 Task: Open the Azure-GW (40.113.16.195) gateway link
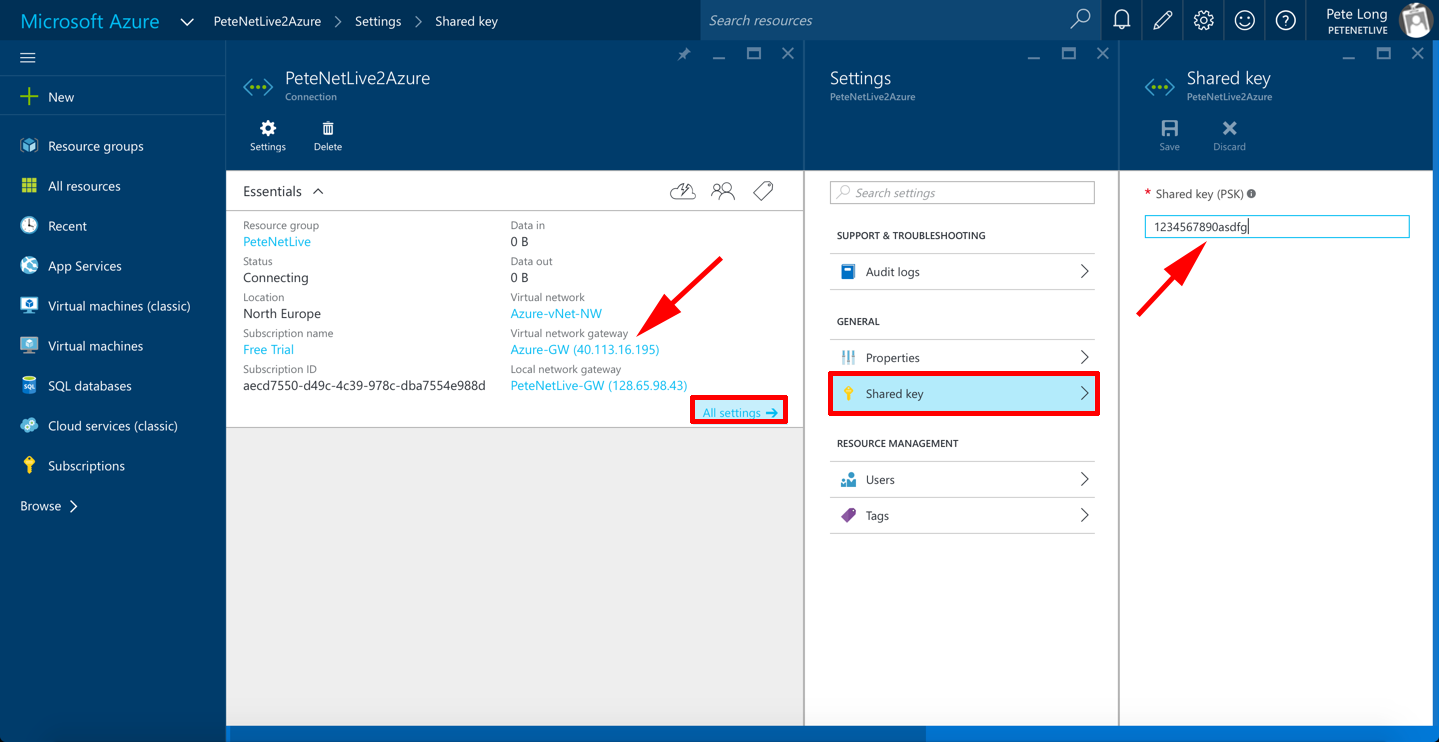coord(585,350)
